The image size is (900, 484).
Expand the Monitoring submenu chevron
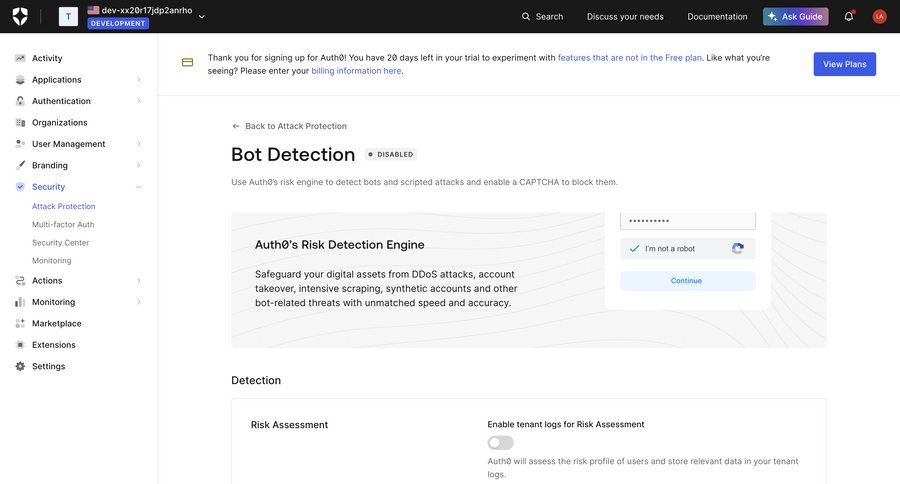click(x=138, y=302)
